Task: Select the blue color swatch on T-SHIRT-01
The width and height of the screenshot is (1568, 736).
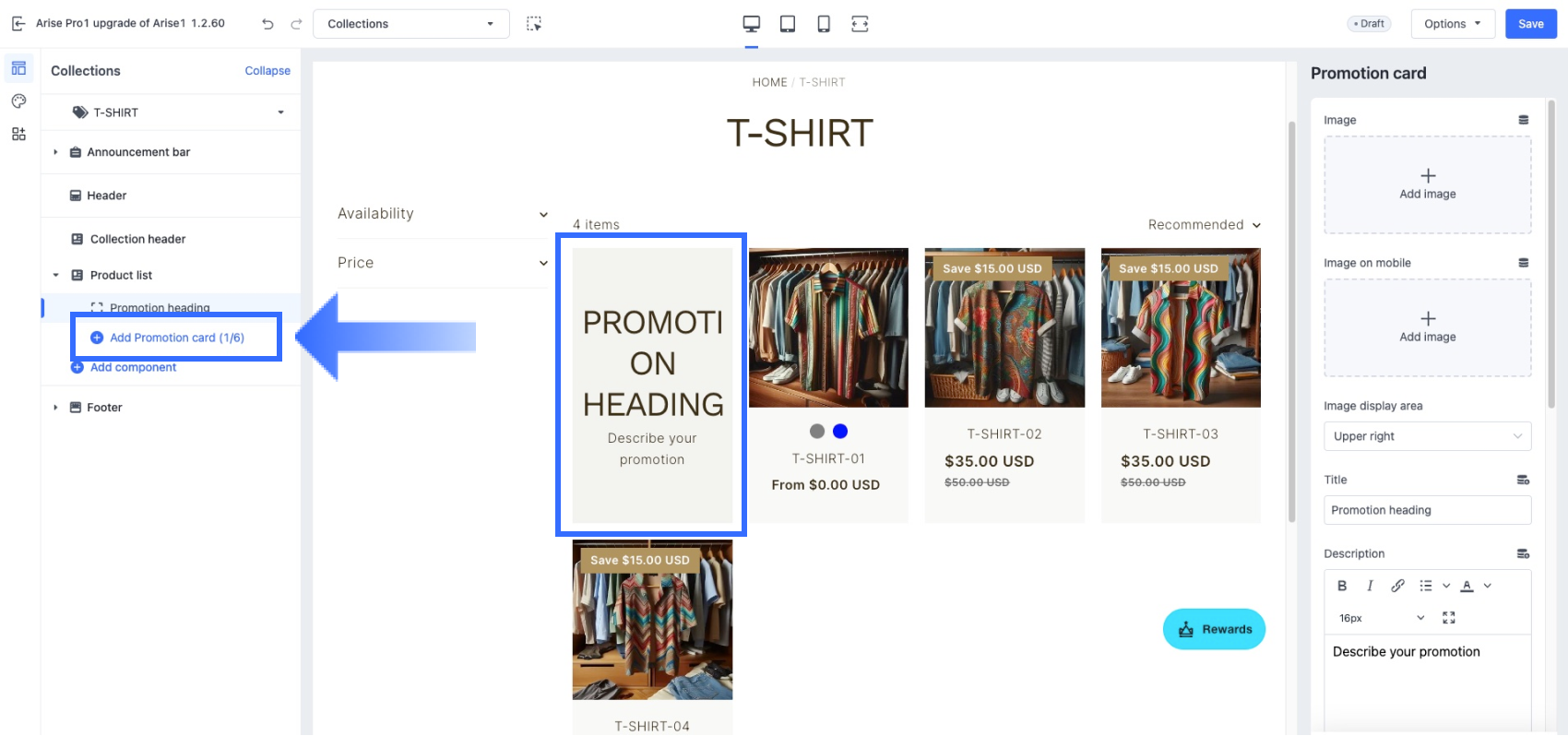Action: point(840,431)
